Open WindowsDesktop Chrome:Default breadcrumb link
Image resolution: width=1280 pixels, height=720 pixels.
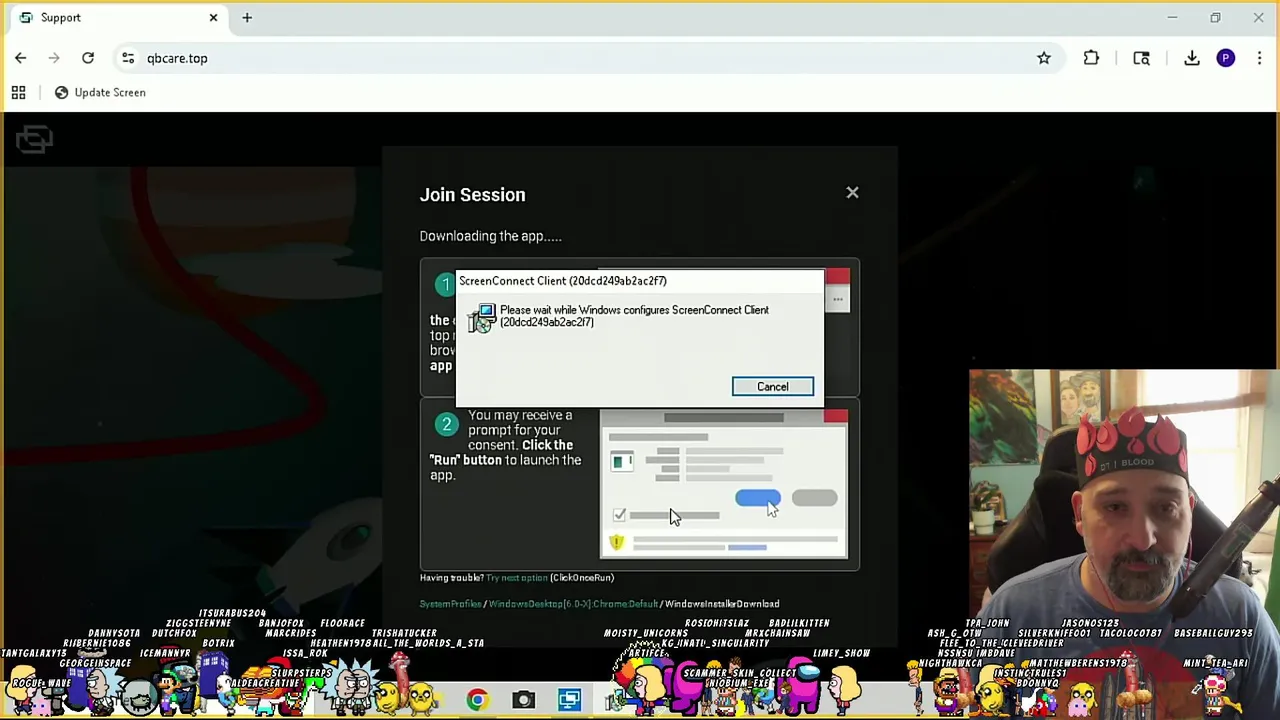[573, 604]
